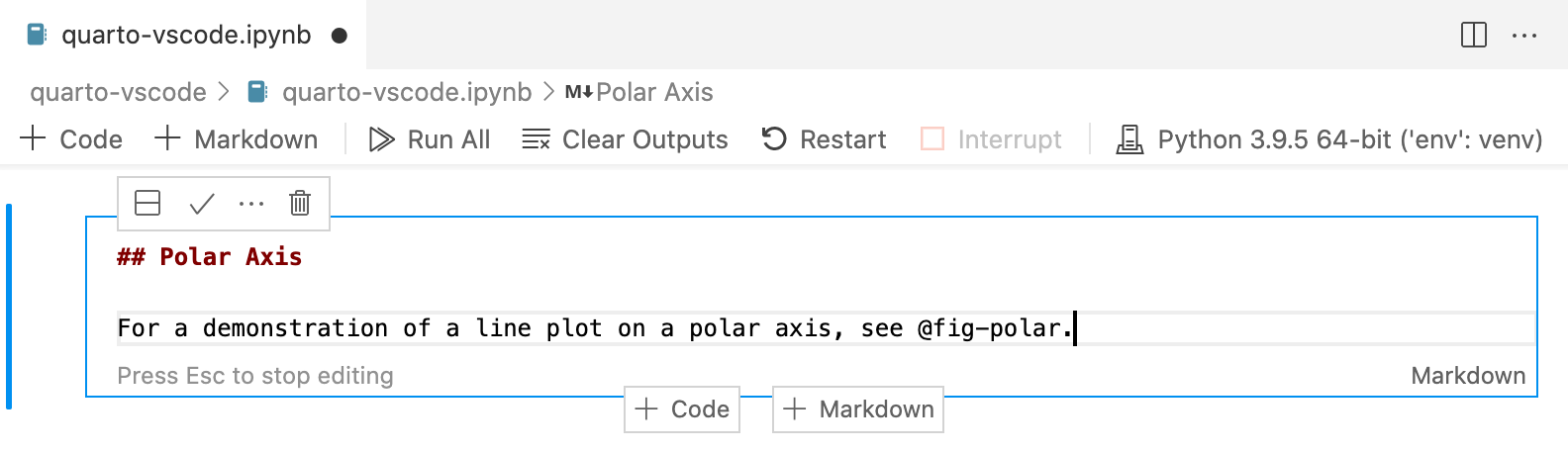Screen dimensions: 1568x453
Task: Click the Polar Axis breadcrumb item
Action: pyautogui.click(x=653, y=92)
